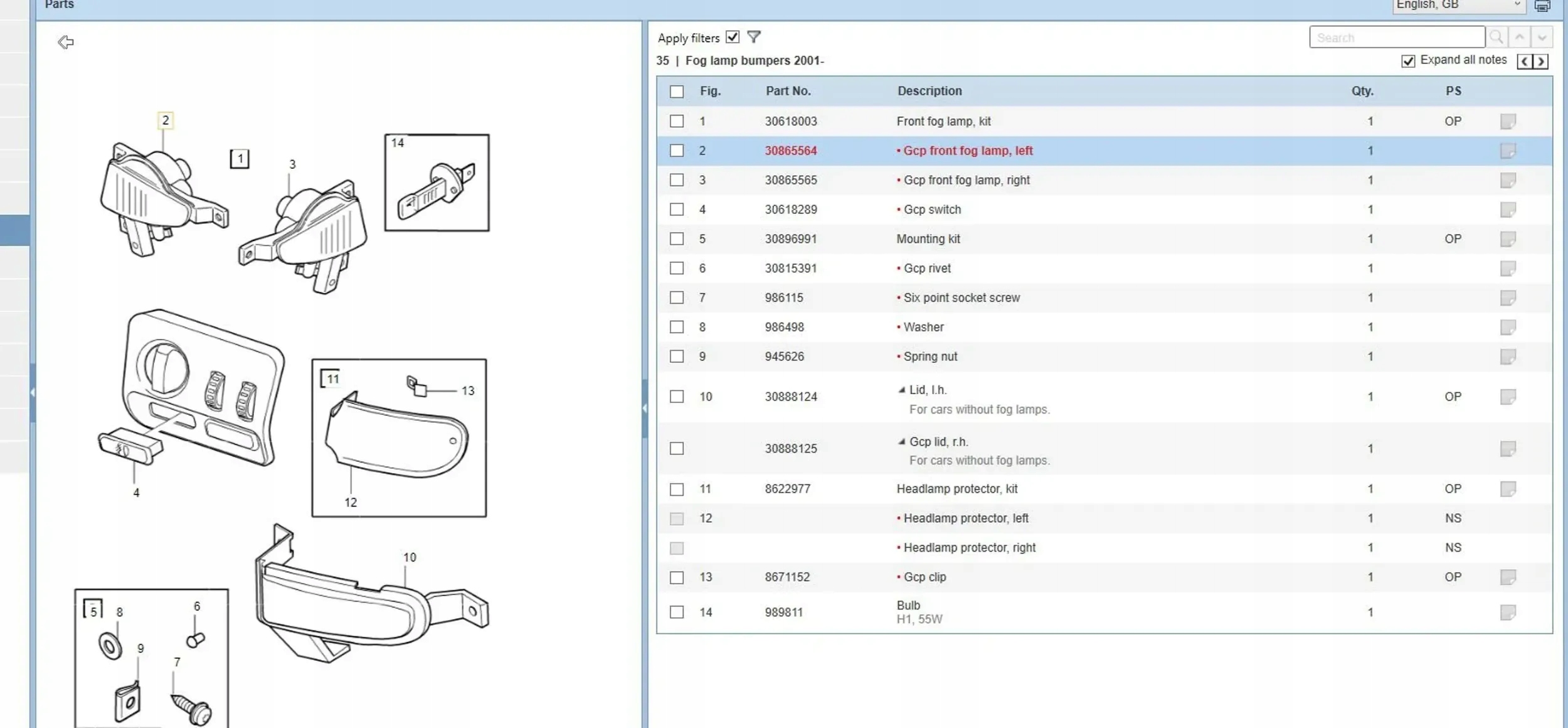Go to previous search result arrow

pyautogui.click(x=1519, y=38)
